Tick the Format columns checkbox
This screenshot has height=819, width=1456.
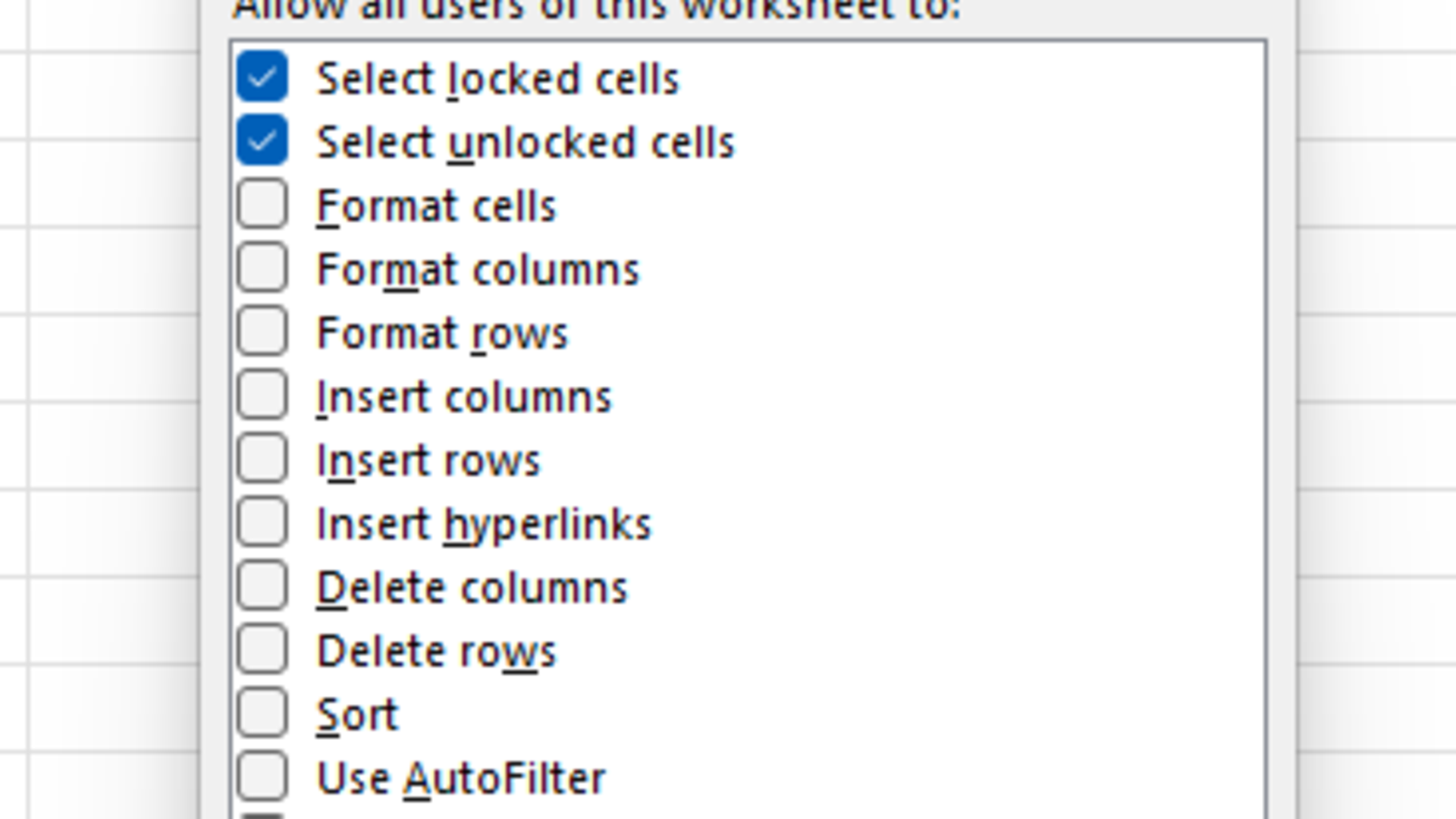262,268
